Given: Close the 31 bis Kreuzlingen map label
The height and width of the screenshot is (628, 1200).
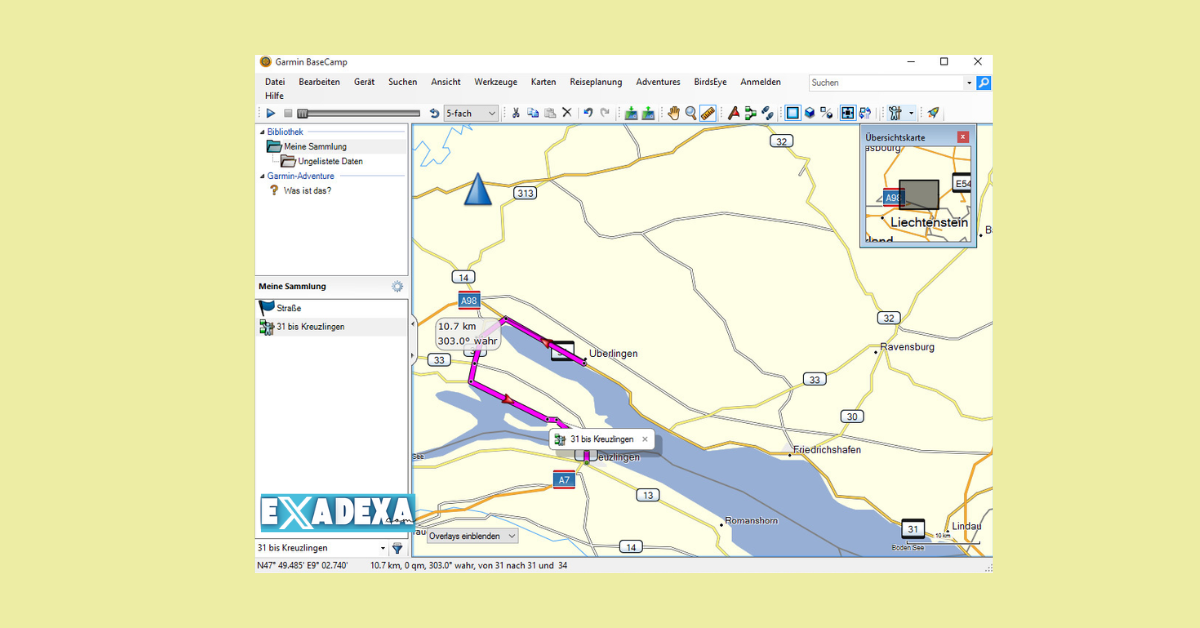Looking at the screenshot, I should (645, 439).
